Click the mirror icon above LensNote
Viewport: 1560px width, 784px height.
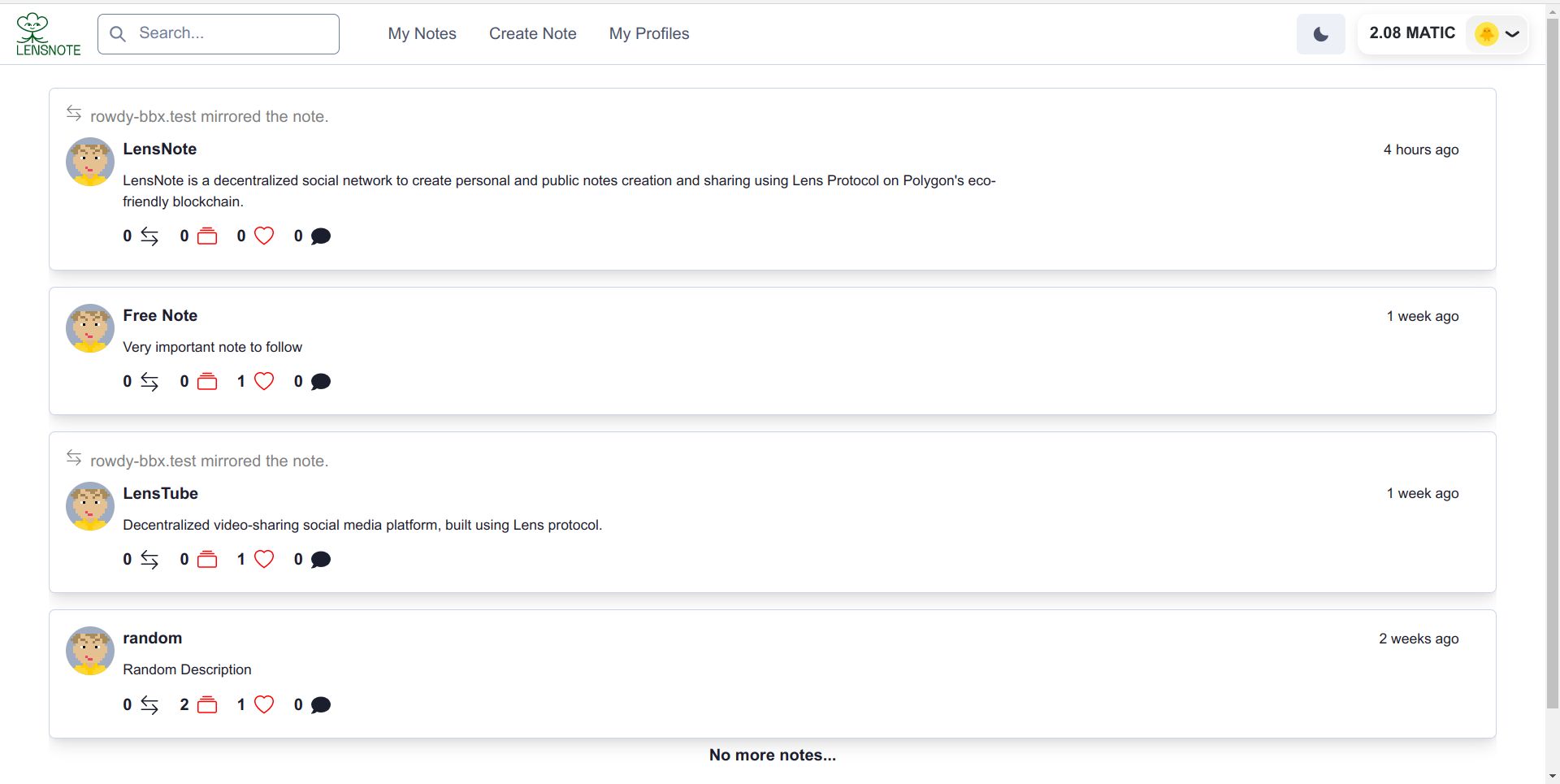click(x=74, y=113)
